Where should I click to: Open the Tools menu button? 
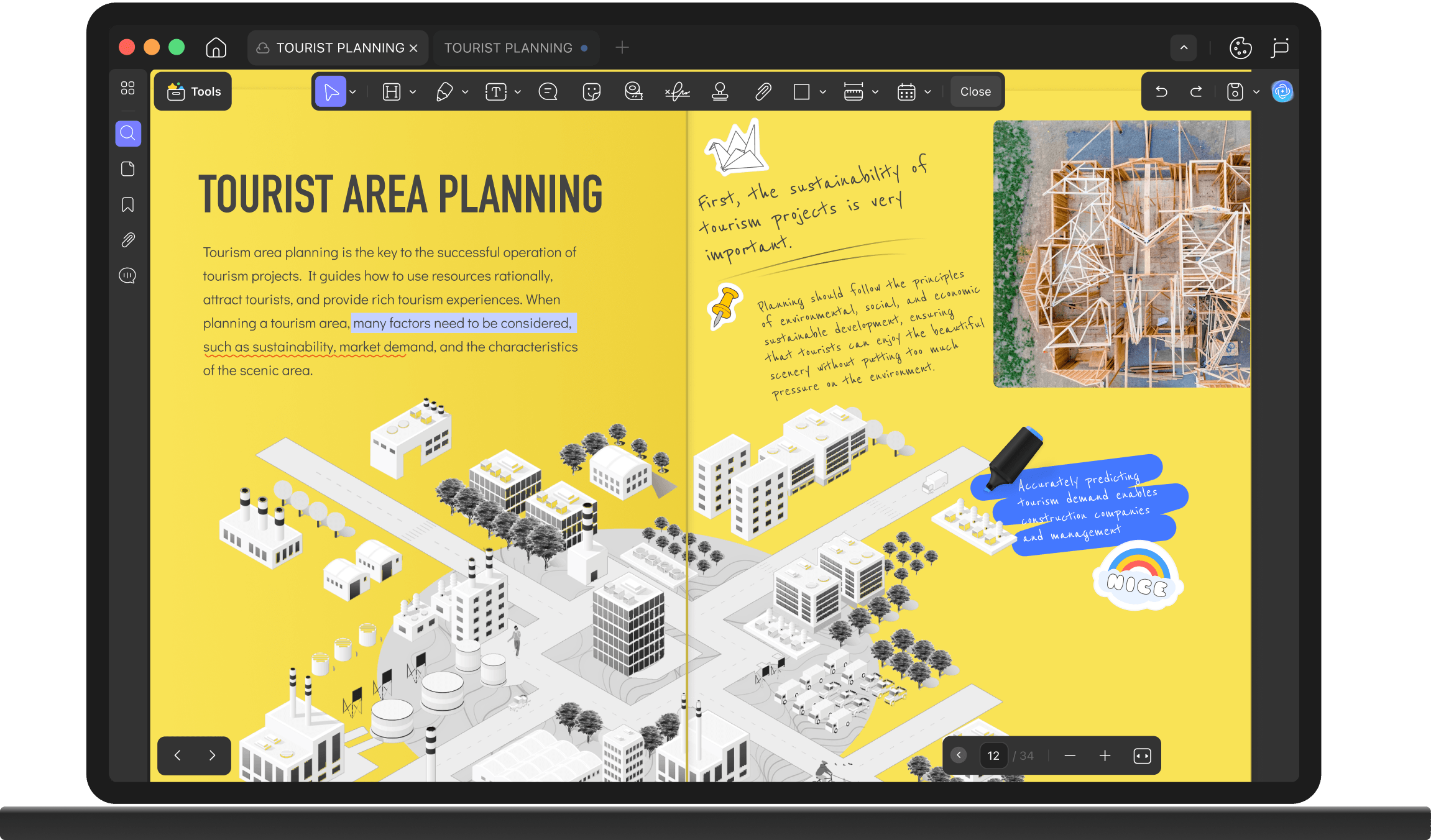[193, 92]
